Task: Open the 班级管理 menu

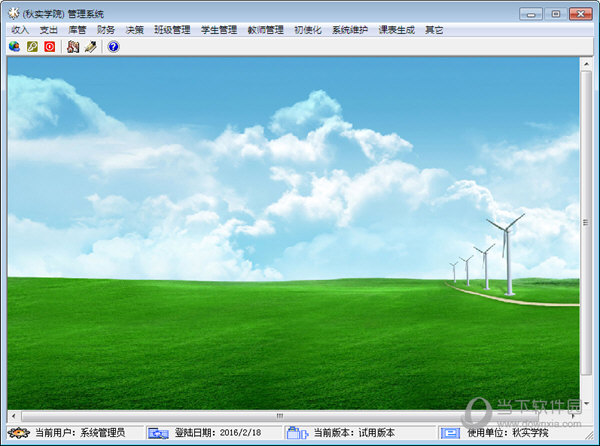Action: pos(172,30)
